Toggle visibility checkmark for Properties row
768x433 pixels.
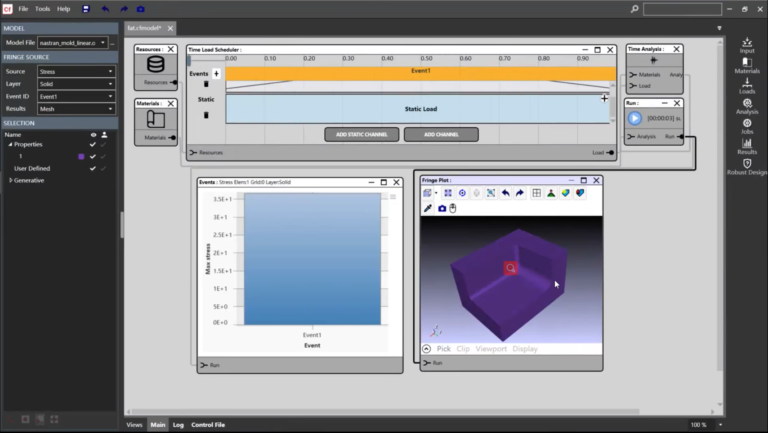(93, 144)
